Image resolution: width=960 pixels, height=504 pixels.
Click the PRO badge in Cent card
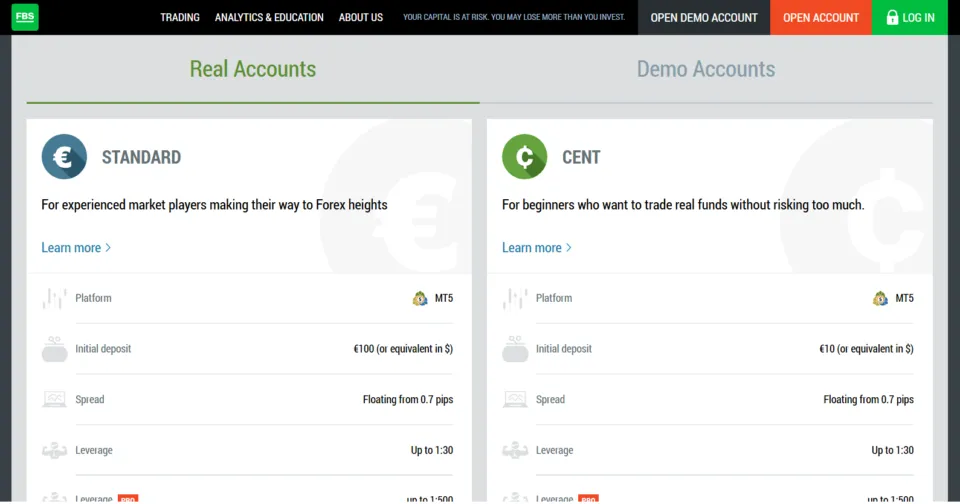(x=588, y=498)
